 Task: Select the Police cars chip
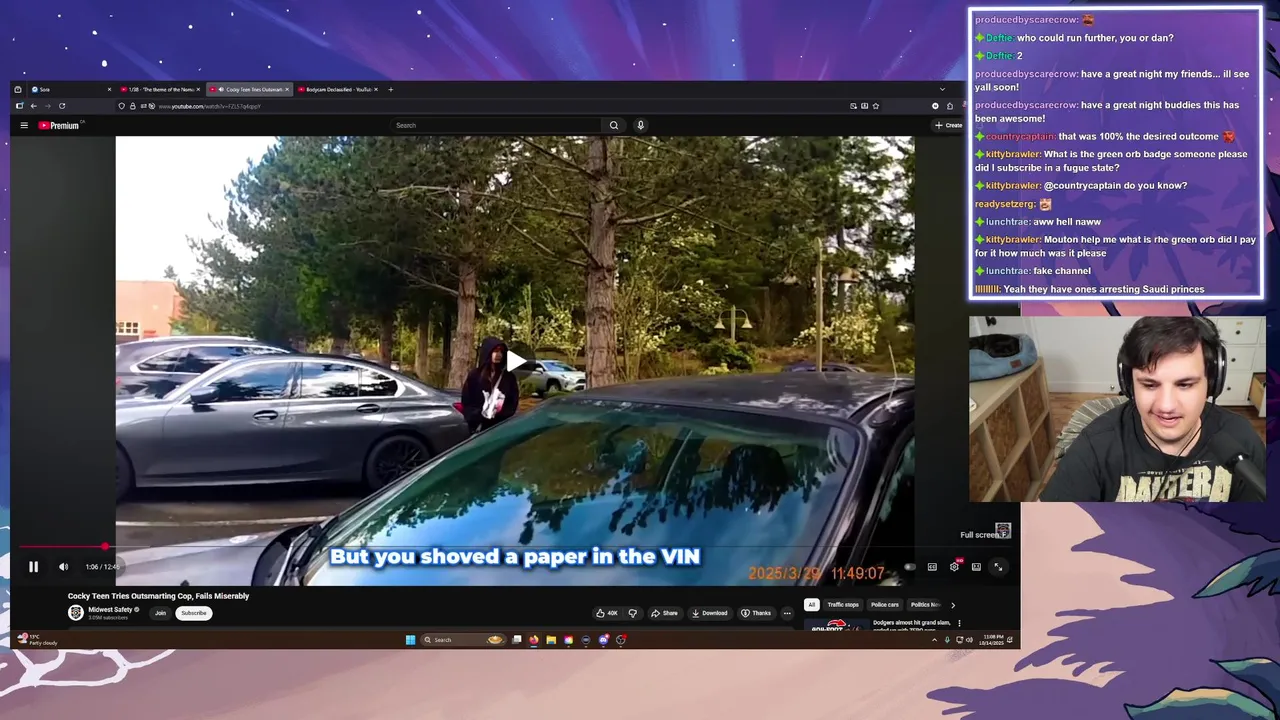[885, 604]
